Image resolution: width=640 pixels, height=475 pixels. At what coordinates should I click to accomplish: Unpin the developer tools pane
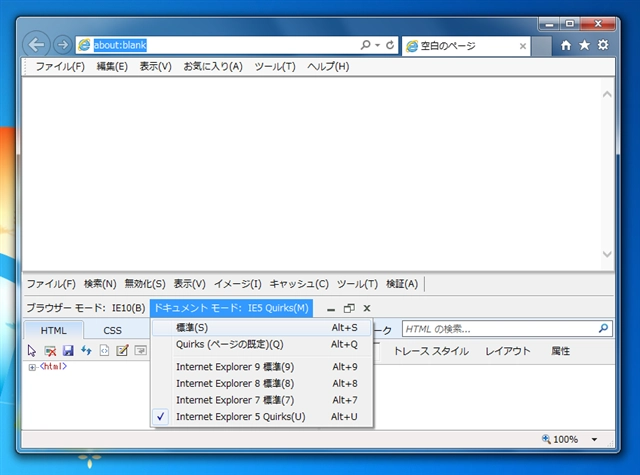pyautogui.click(x=349, y=309)
